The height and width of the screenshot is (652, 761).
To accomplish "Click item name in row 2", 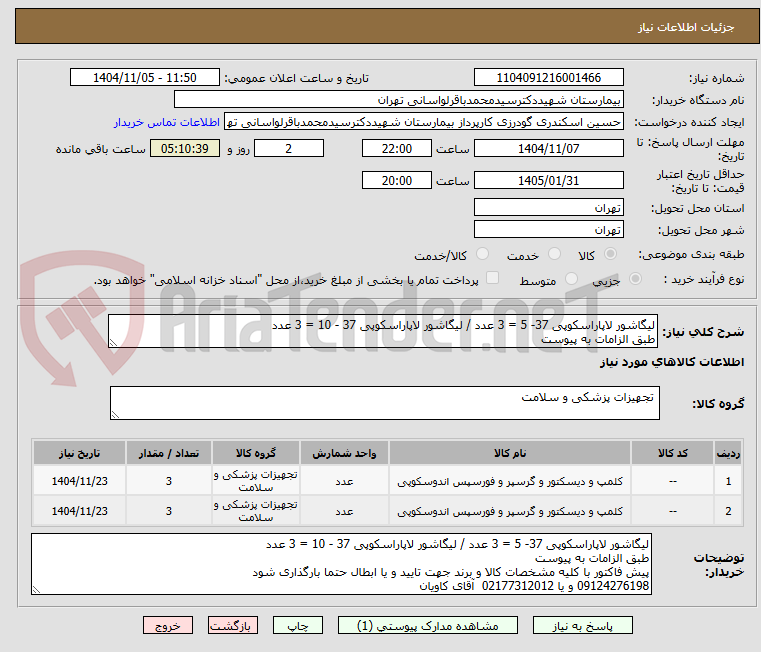I will click(510, 512).
